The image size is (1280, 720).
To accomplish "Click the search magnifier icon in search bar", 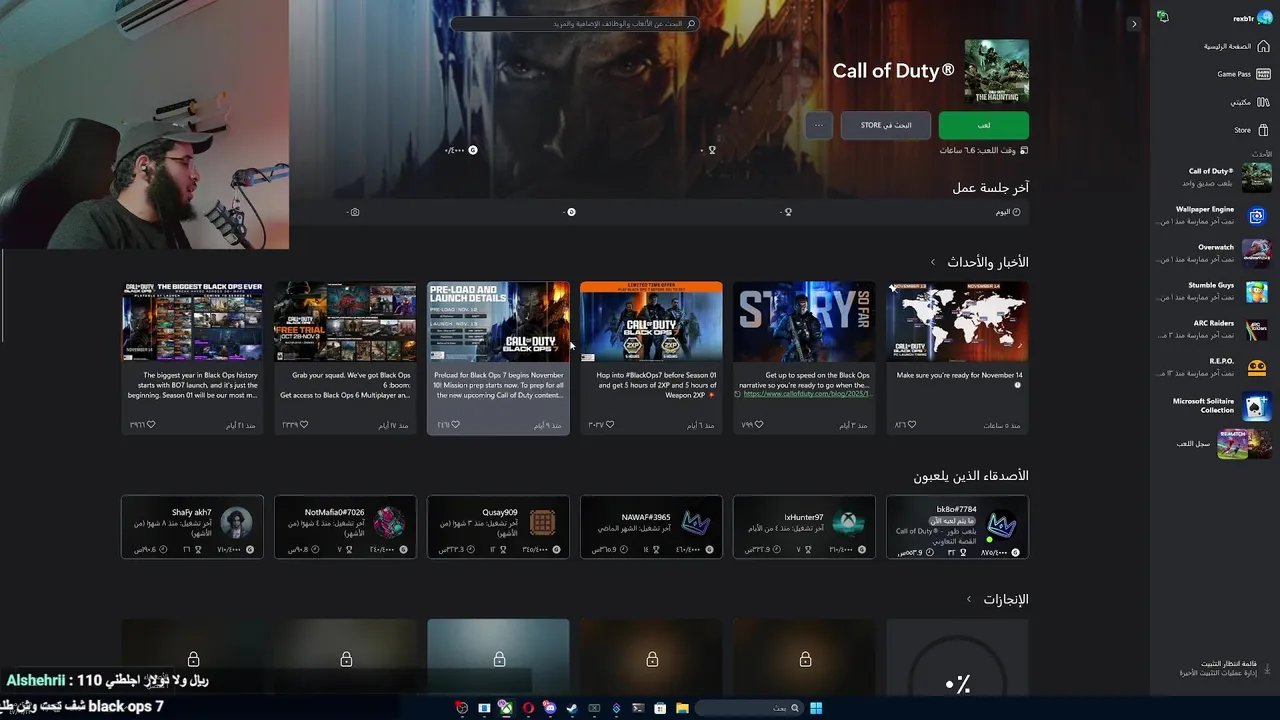I will [x=691, y=24].
